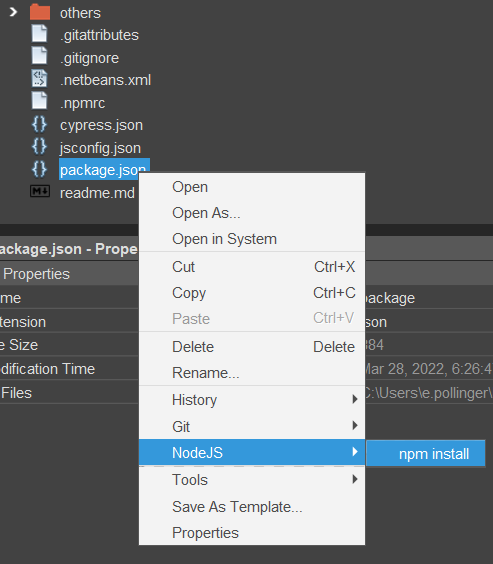Image resolution: width=493 pixels, height=564 pixels.
Task: Expand the Git submenu arrow
Action: pos(355,426)
